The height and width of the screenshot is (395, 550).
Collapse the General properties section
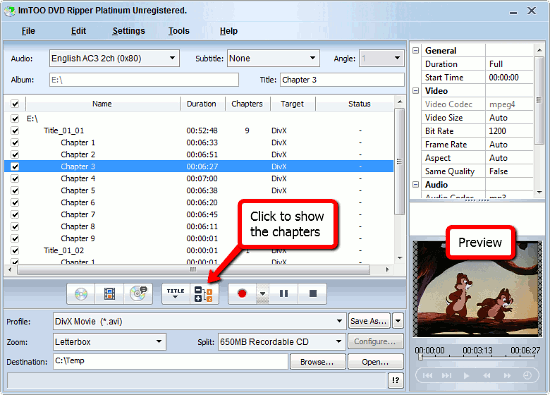416,51
